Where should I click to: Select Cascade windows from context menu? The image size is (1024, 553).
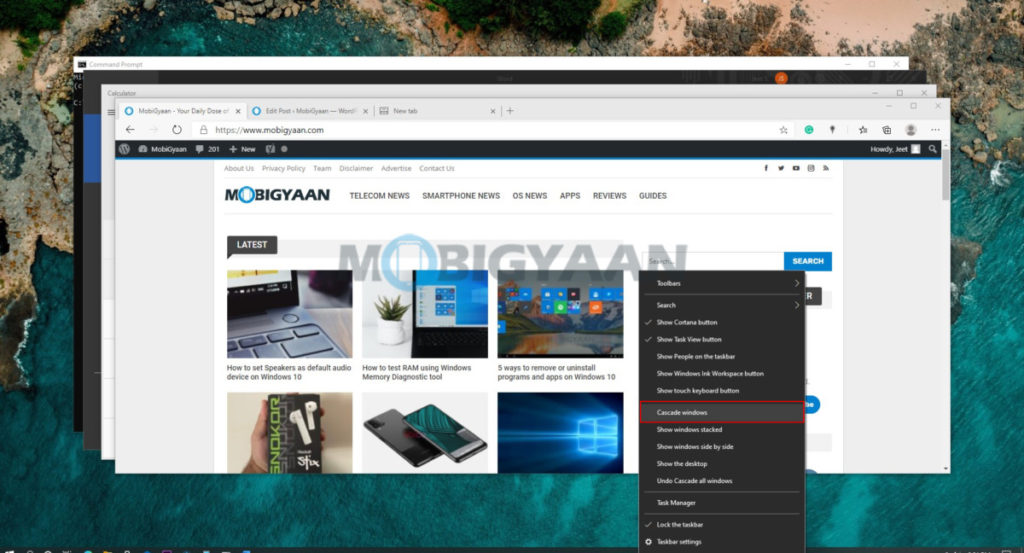(722, 413)
